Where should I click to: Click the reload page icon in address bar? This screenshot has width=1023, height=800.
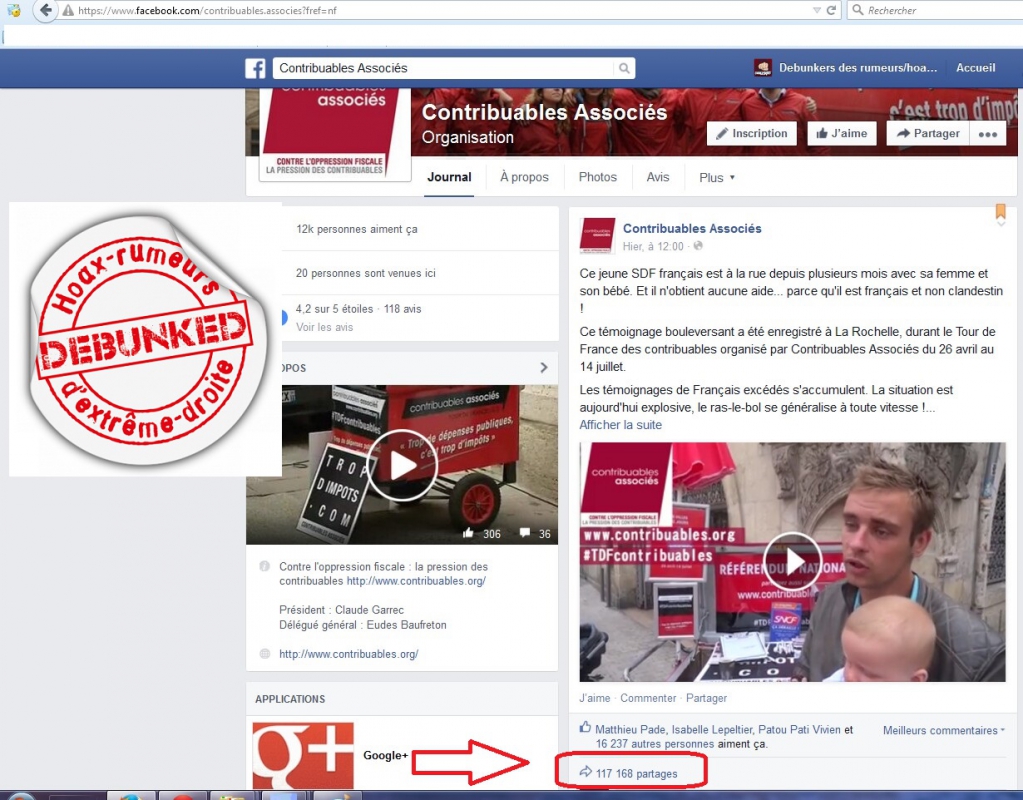831,10
